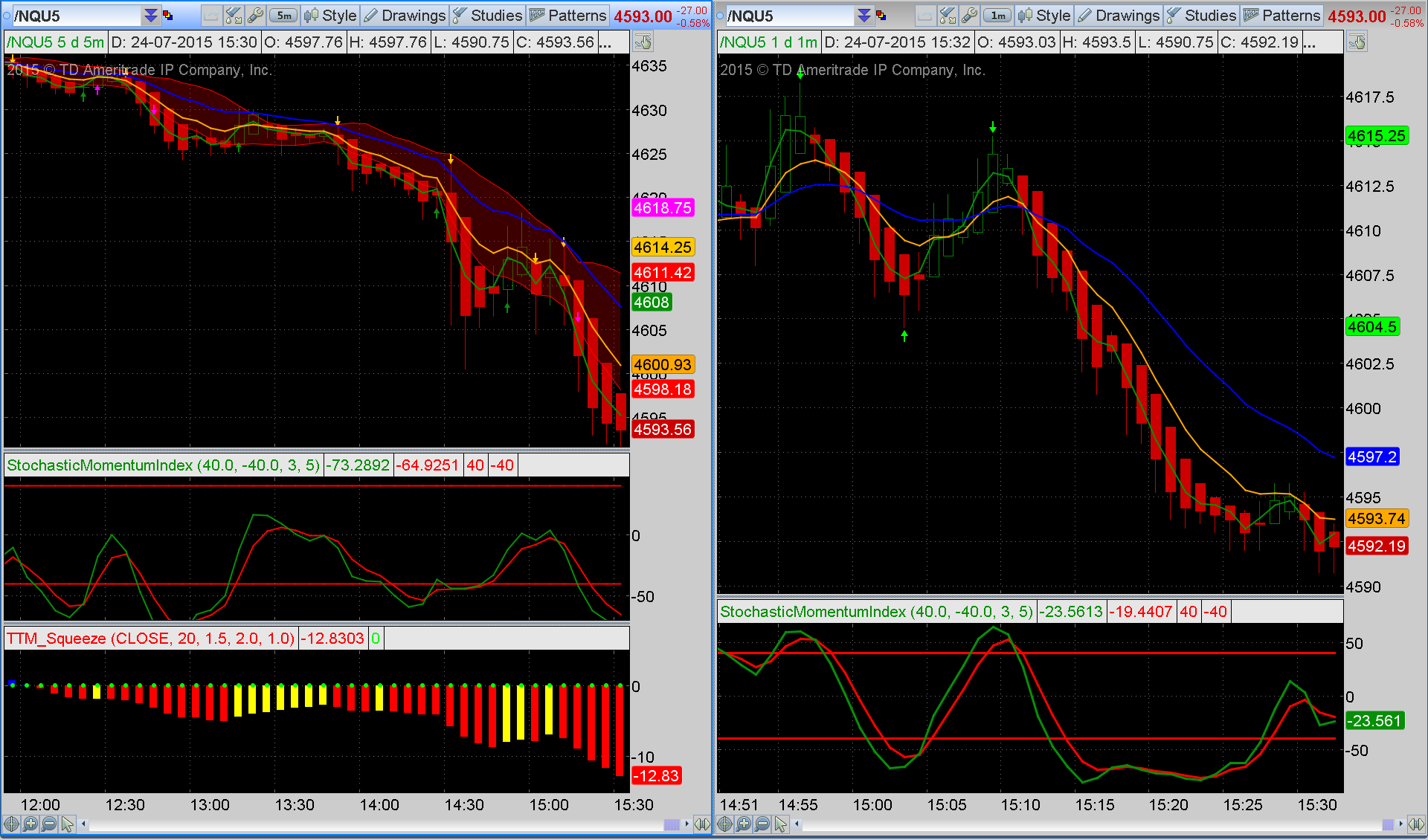
Task: Click the drawing hand icon beside left OHLC bar
Action: [643, 42]
